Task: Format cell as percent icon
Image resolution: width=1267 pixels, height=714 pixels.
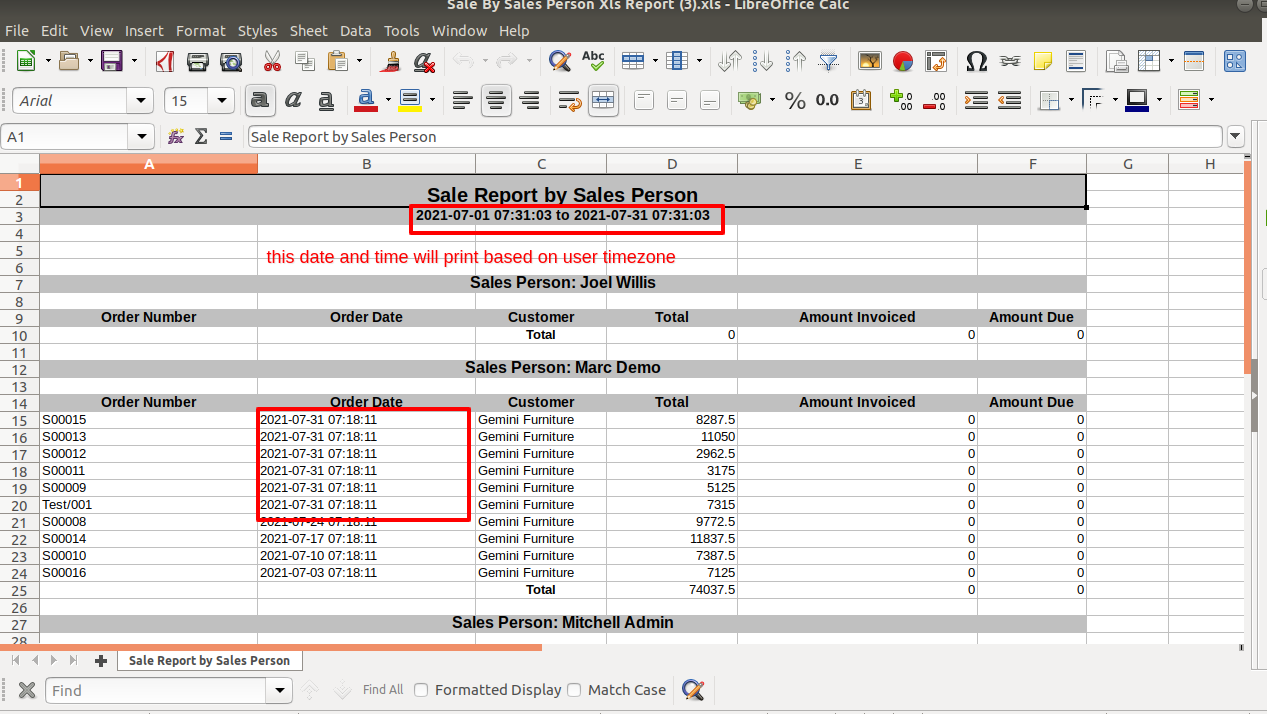Action: [x=795, y=100]
